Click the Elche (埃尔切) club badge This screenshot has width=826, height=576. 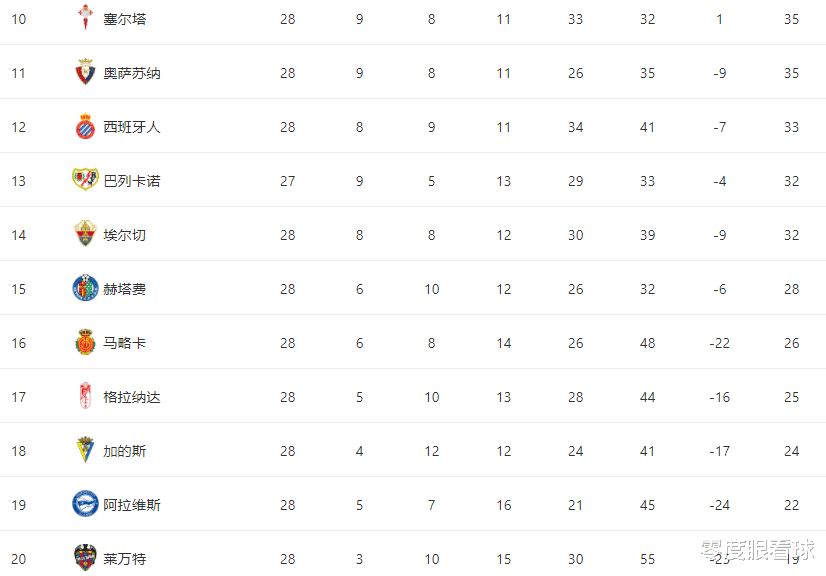(x=85, y=233)
